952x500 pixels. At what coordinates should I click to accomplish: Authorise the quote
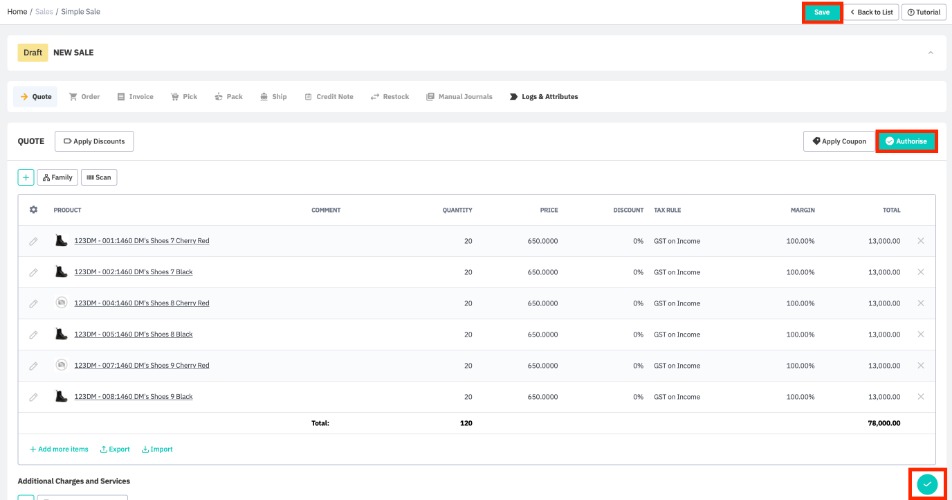906,141
